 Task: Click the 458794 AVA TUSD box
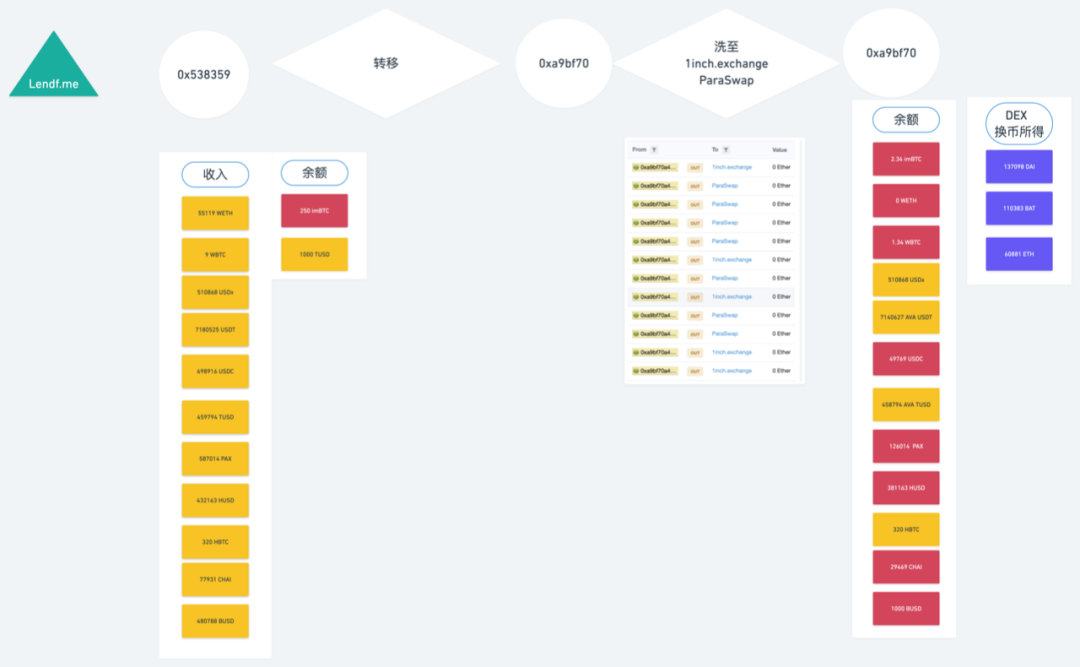(906, 405)
